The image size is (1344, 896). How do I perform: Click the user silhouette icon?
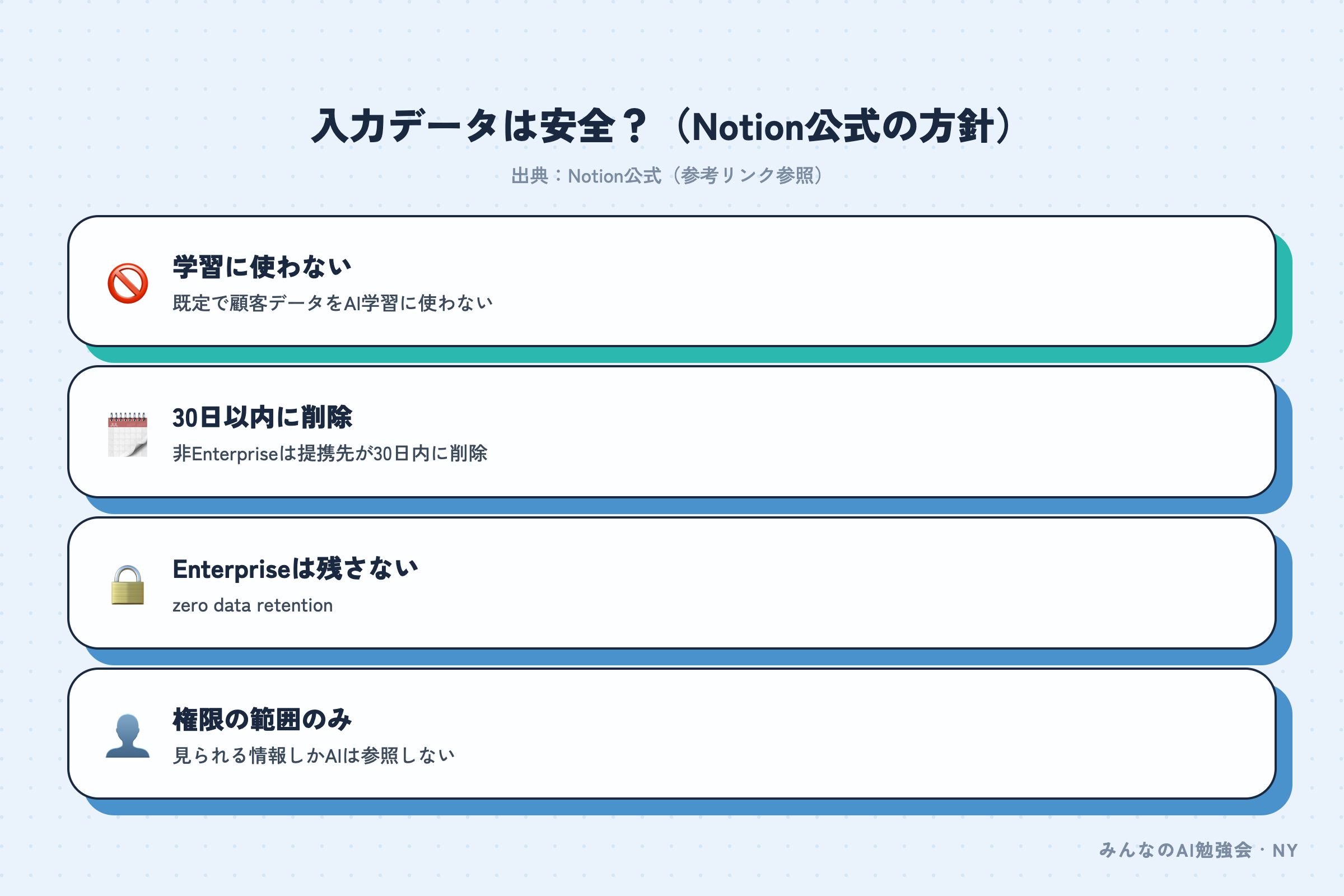(128, 736)
